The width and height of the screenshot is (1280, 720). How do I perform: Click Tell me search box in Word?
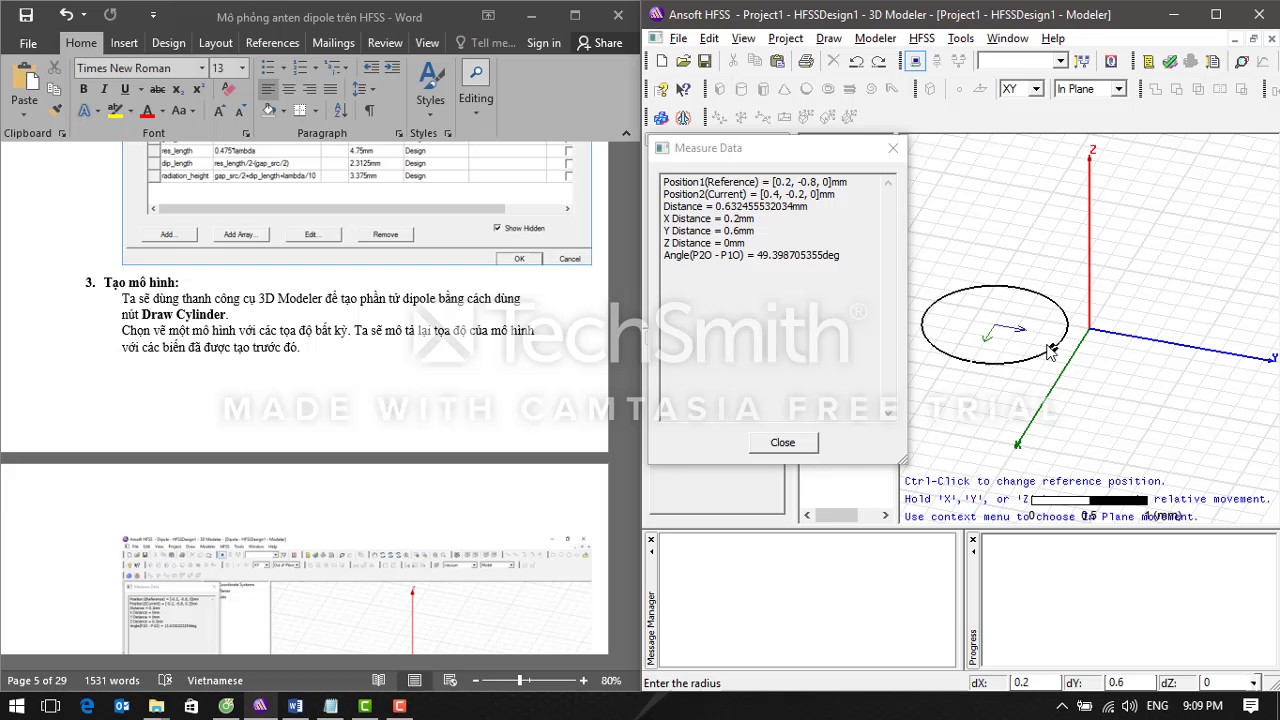[x=485, y=43]
